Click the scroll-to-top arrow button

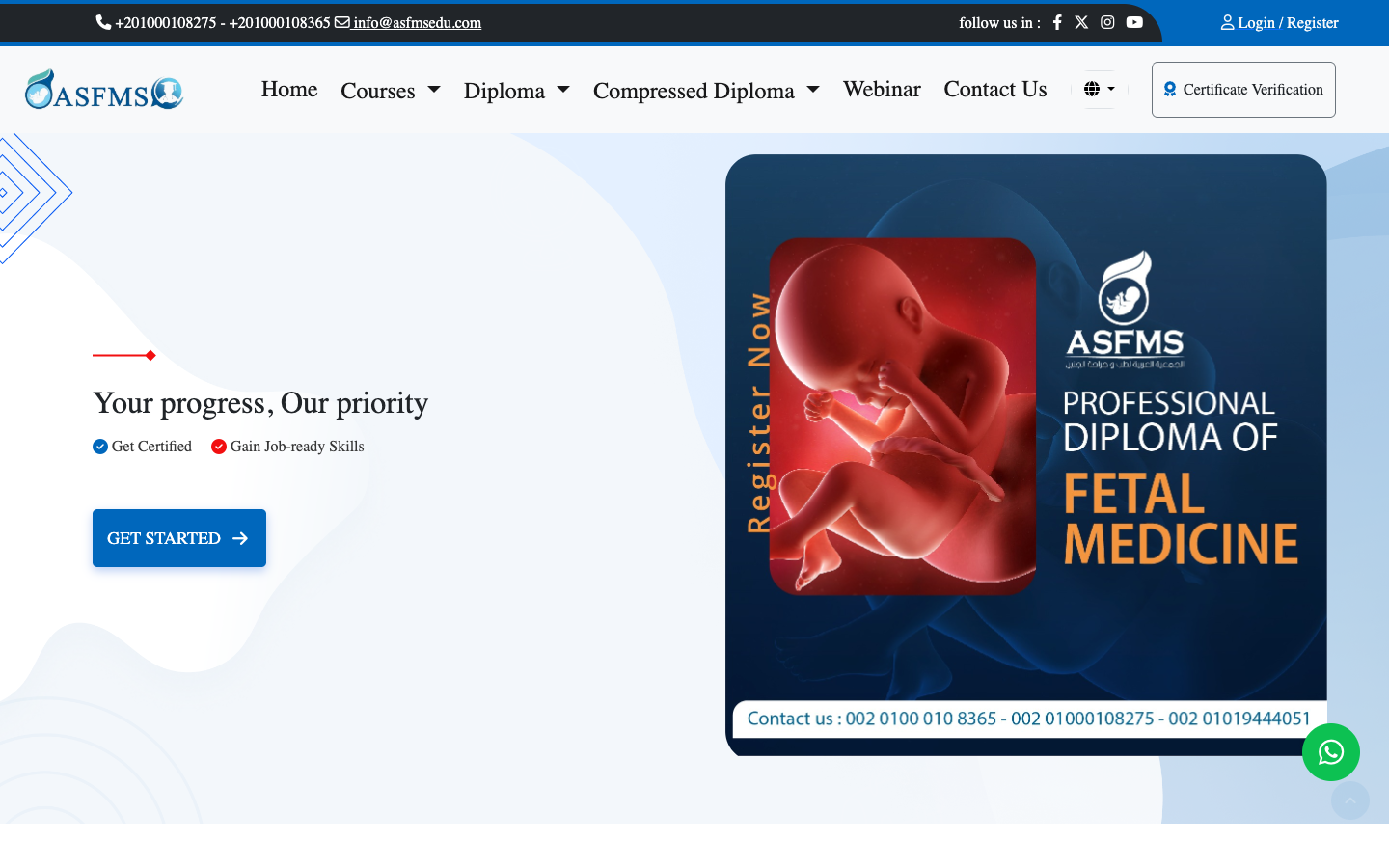click(x=1350, y=800)
